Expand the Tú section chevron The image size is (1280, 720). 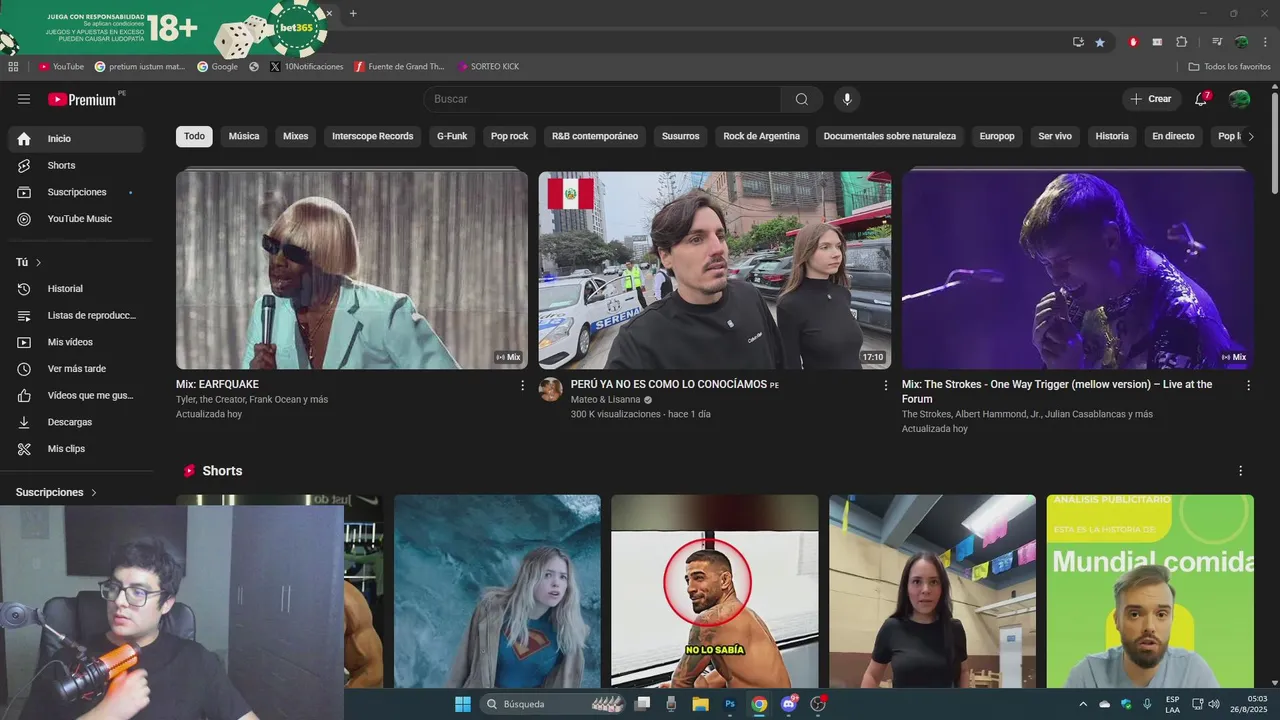[39, 263]
